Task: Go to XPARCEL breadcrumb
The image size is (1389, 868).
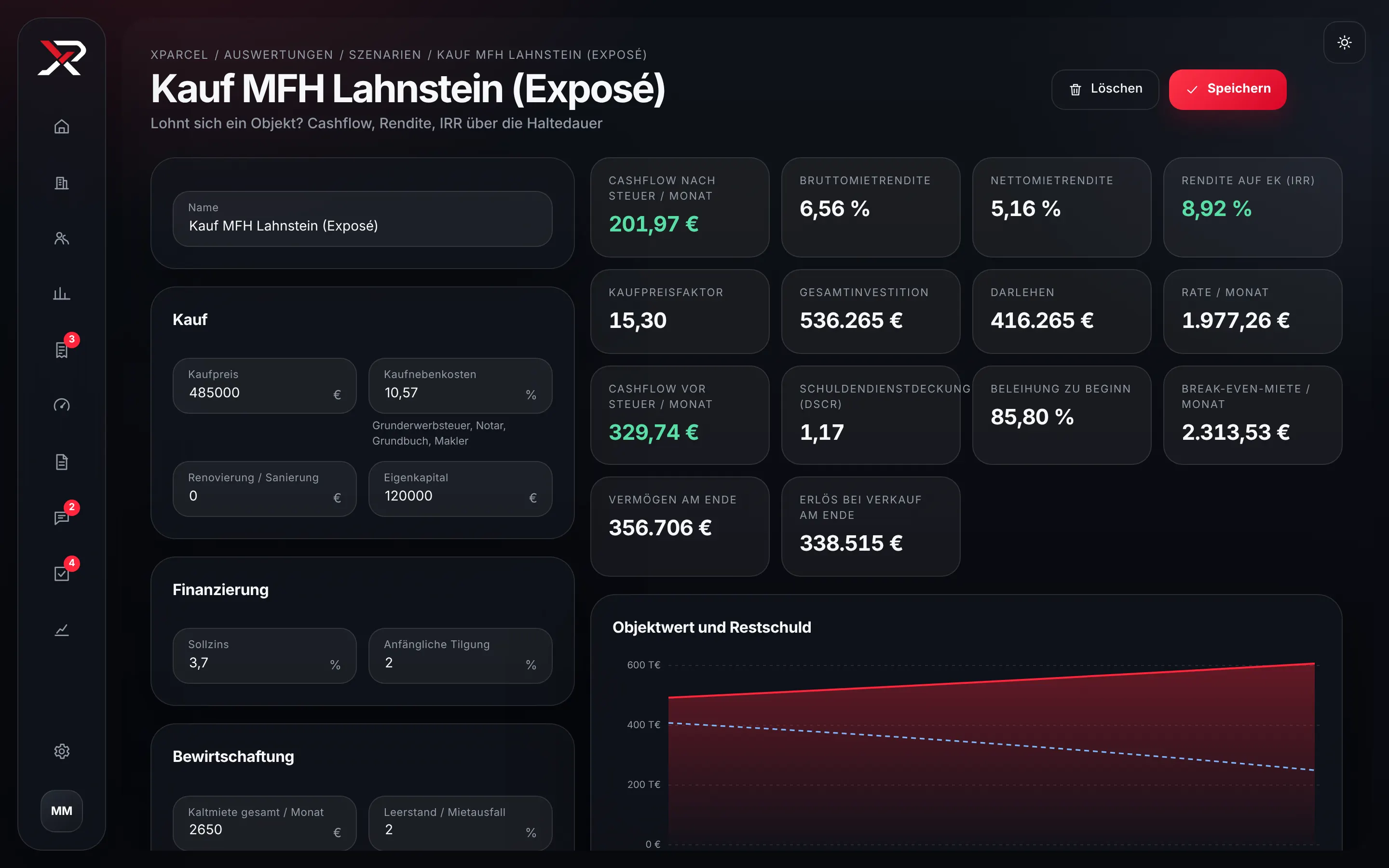Action: [x=179, y=54]
